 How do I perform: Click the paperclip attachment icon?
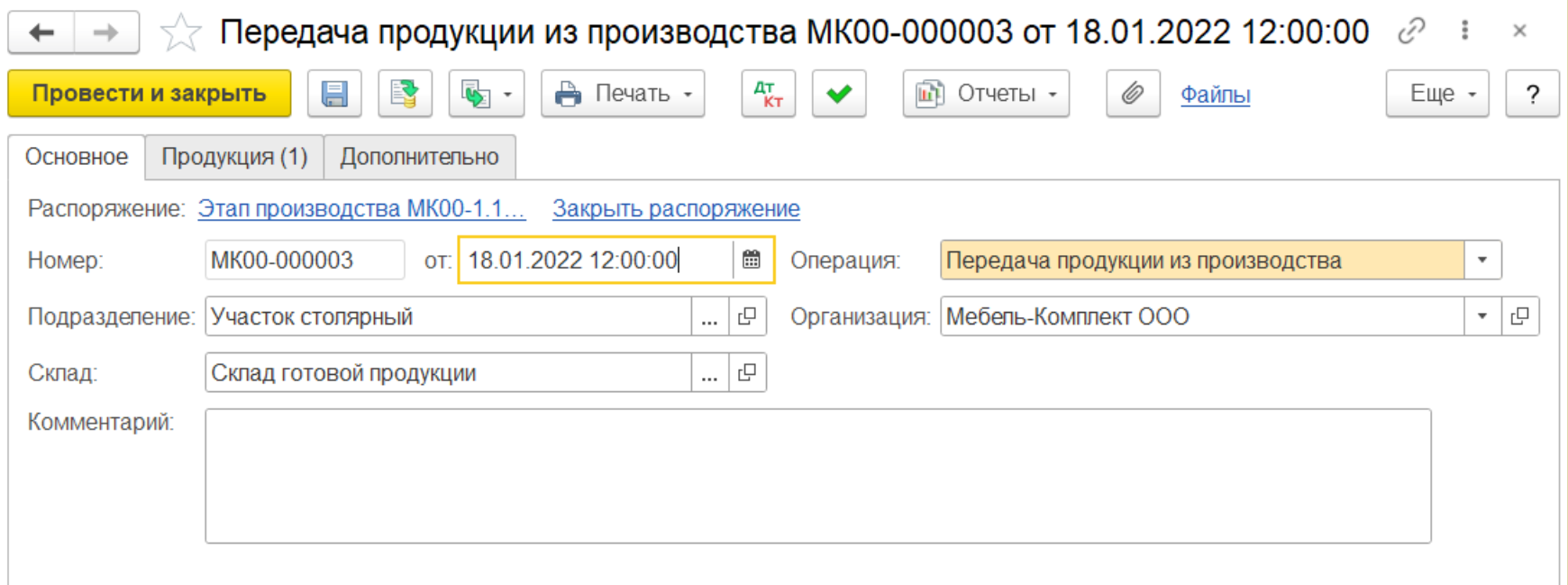(x=1133, y=94)
